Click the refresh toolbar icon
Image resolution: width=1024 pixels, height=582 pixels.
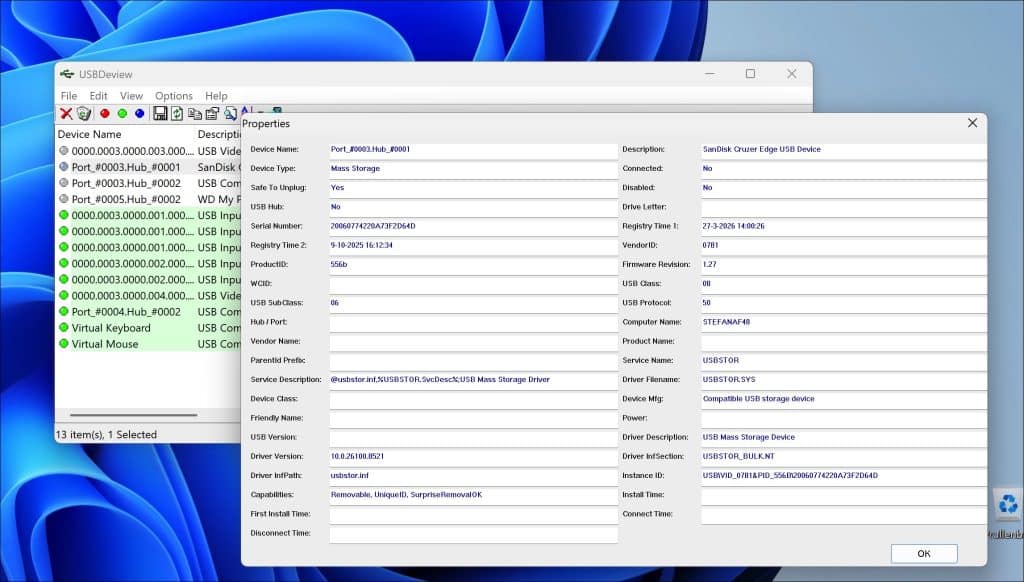tap(177, 114)
